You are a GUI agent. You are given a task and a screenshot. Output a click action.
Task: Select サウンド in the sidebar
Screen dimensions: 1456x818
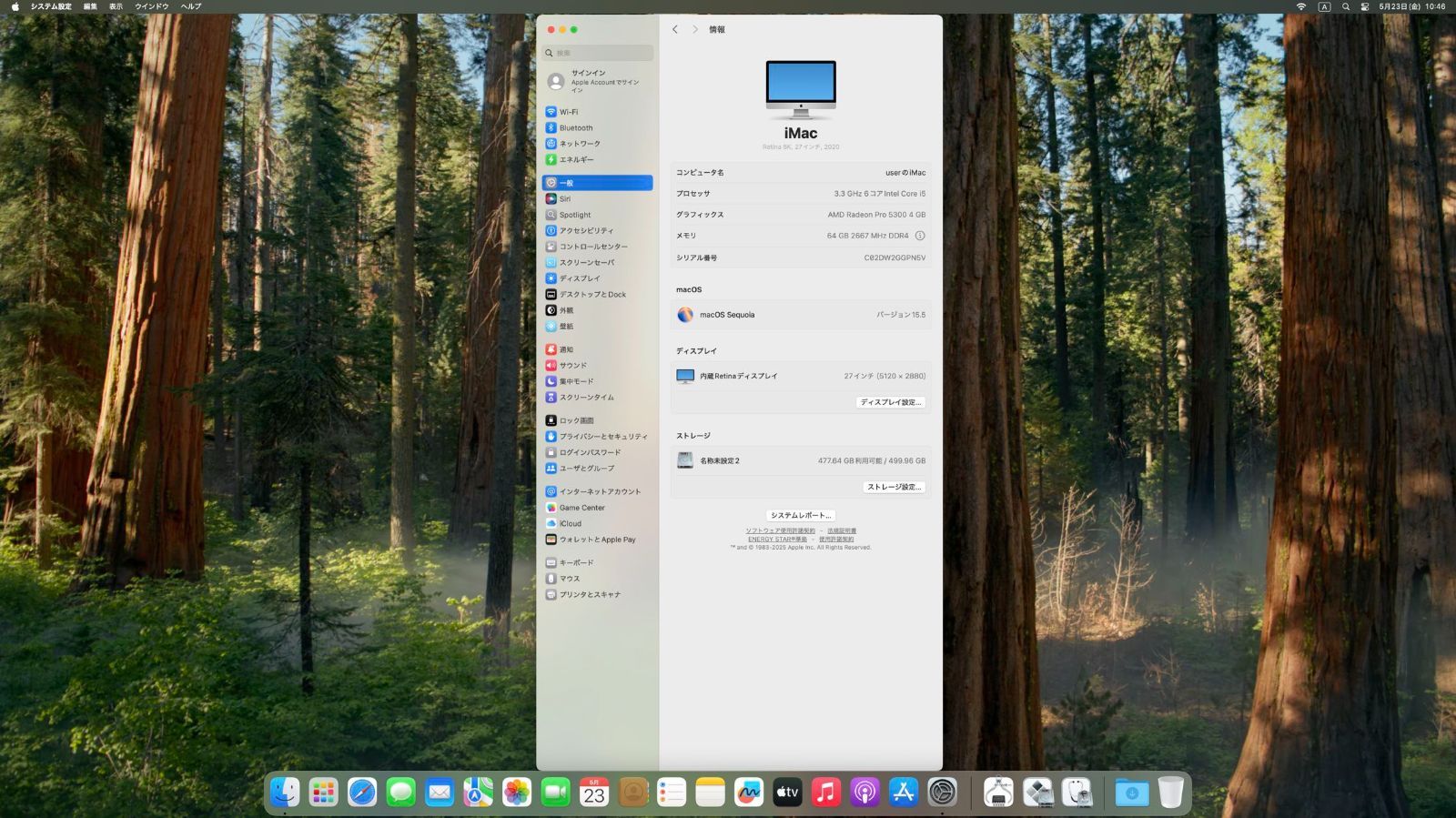pos(597,366)
